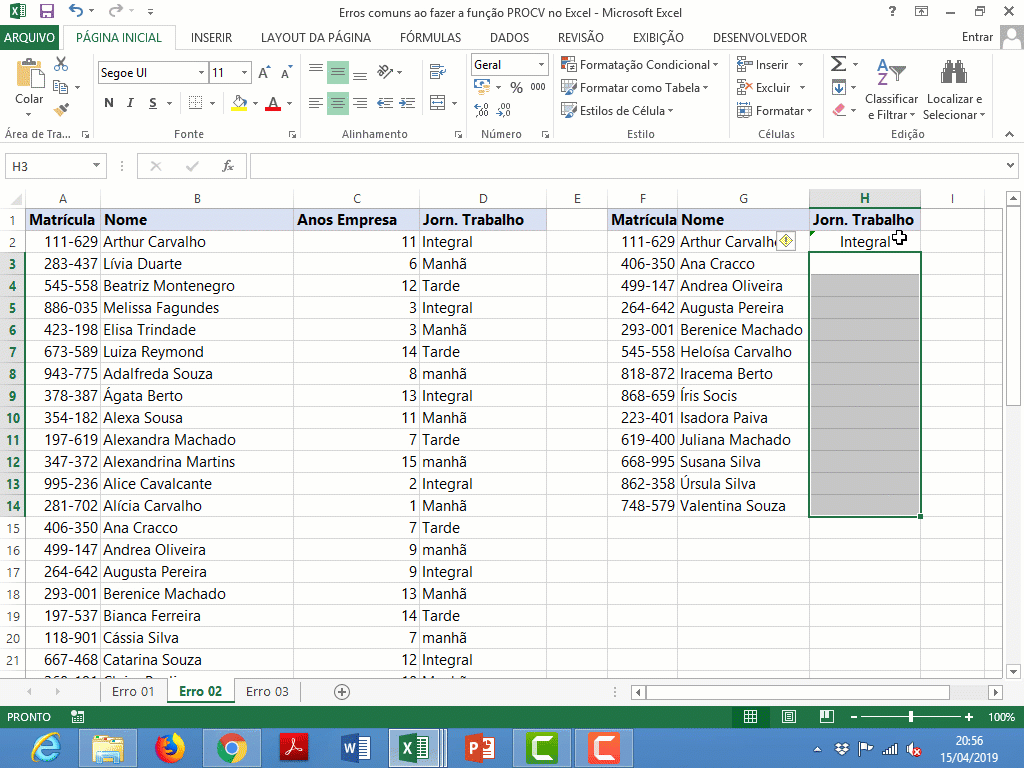The image size is (1024, 768).
Task: Click Formatação Condicional button
Action: [x=640, y=65]
